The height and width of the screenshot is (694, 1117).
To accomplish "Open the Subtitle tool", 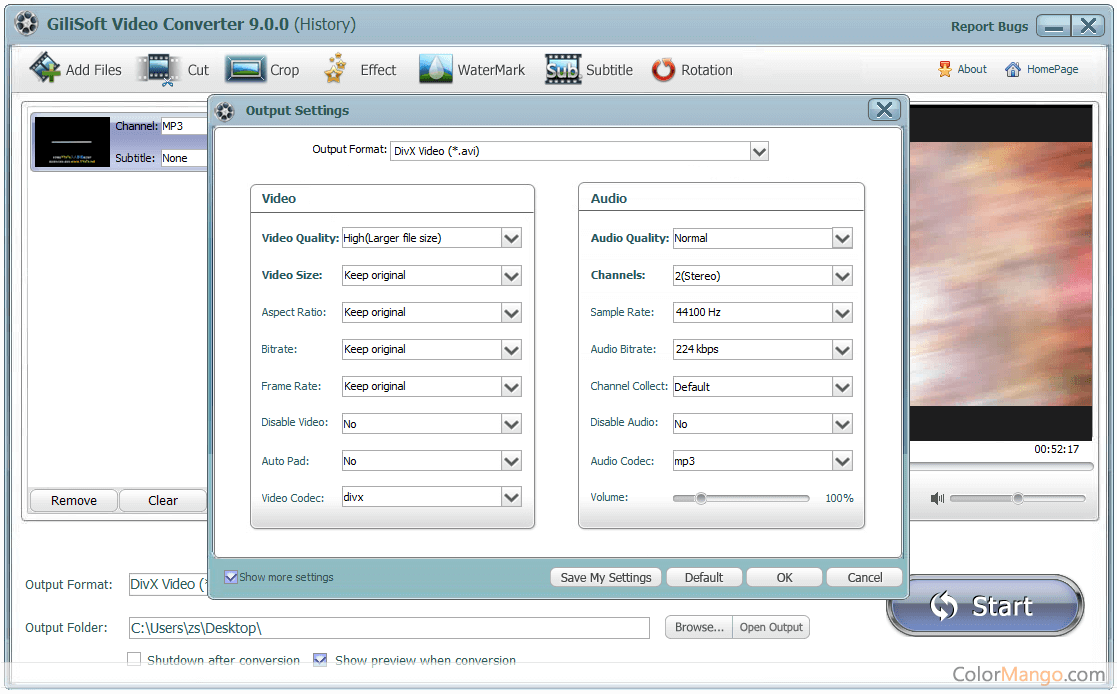I will [x=563, y=69].
